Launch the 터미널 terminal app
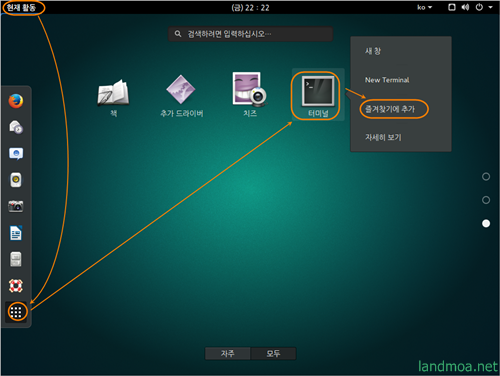The height and width of the screenshot is (376, 500). tap(318, 96)
